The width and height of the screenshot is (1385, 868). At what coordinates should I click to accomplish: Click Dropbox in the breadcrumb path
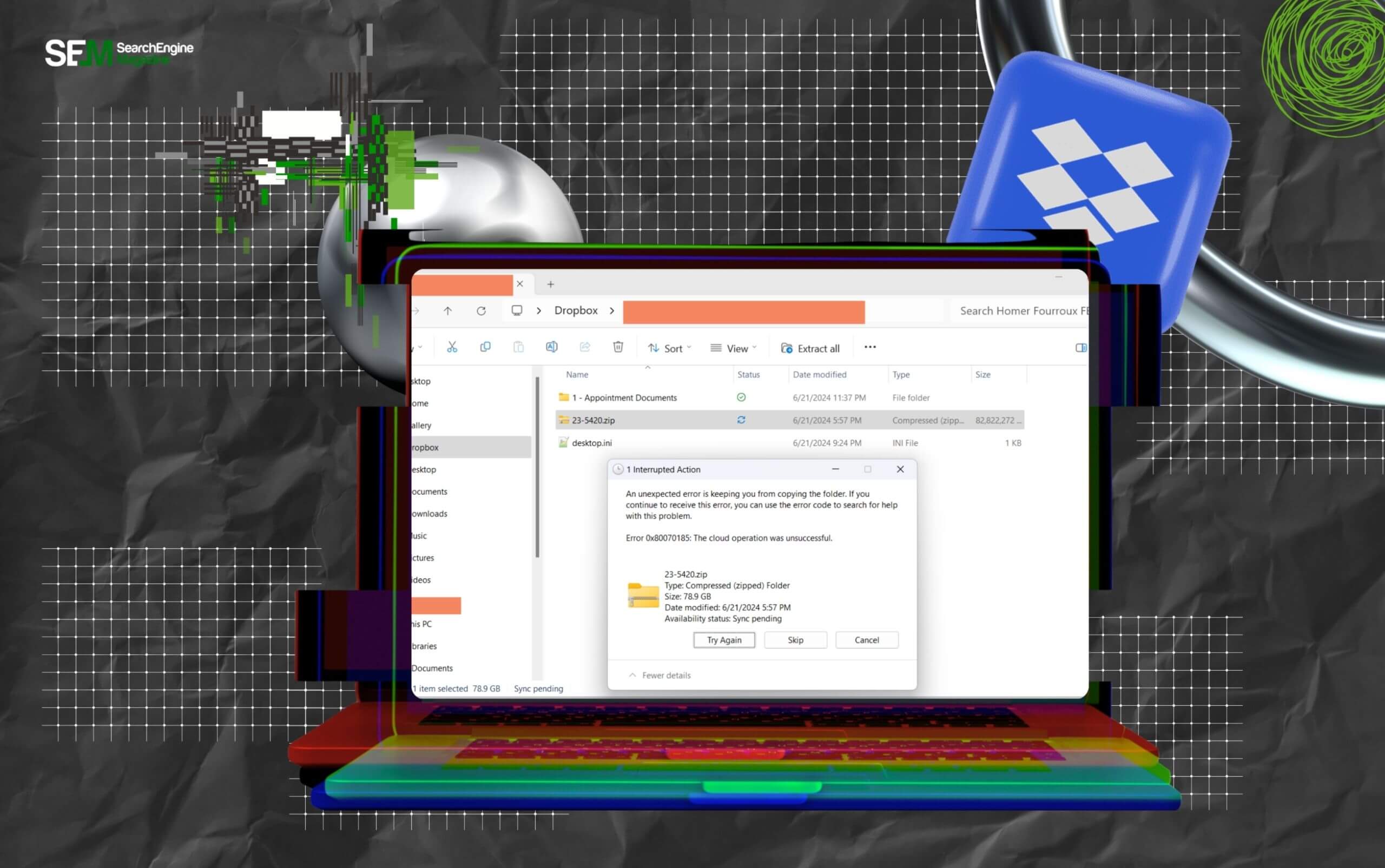tap(576, 310)
